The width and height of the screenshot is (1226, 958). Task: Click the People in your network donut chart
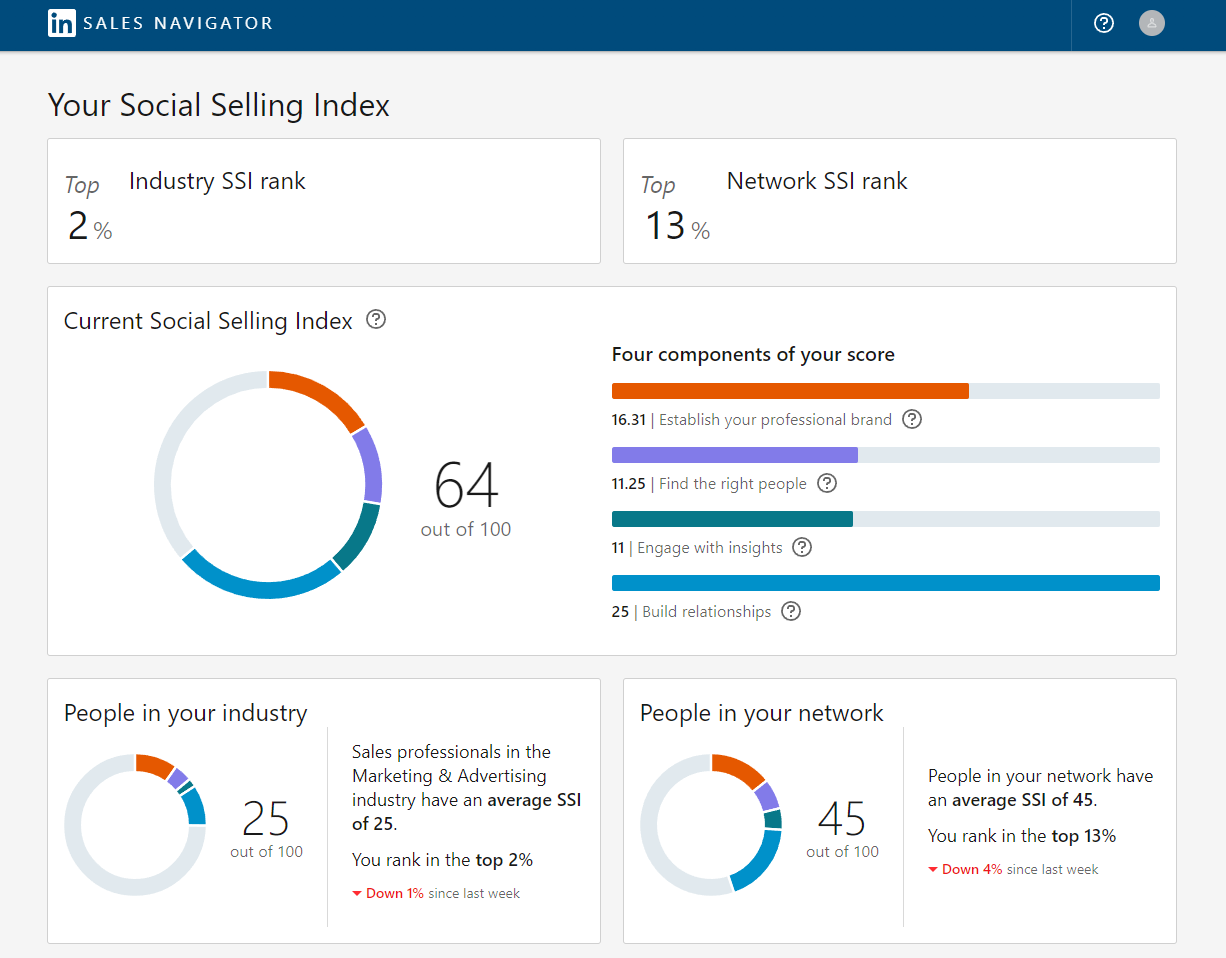(711, 822)
